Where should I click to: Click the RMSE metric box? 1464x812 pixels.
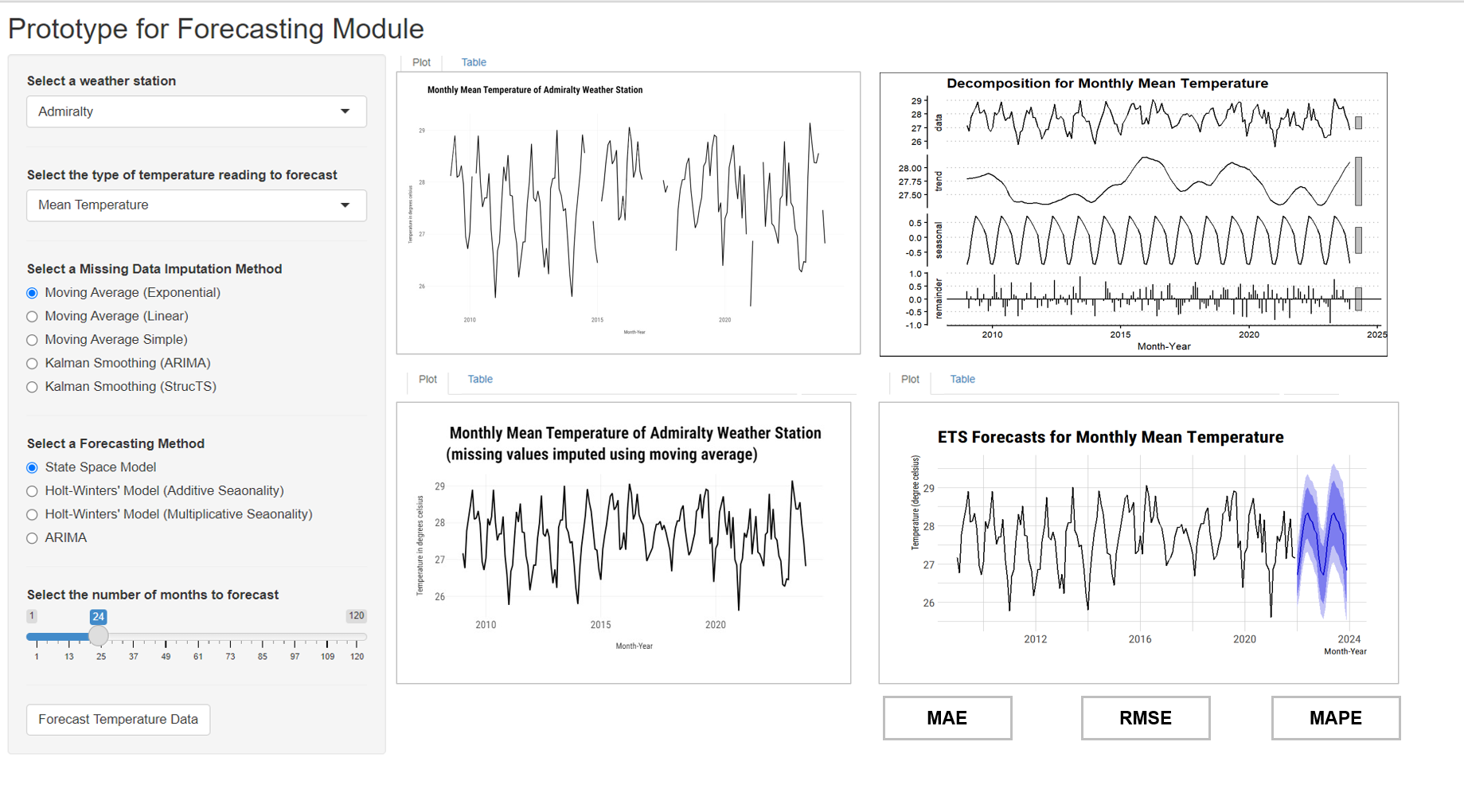coord(1145,718)
